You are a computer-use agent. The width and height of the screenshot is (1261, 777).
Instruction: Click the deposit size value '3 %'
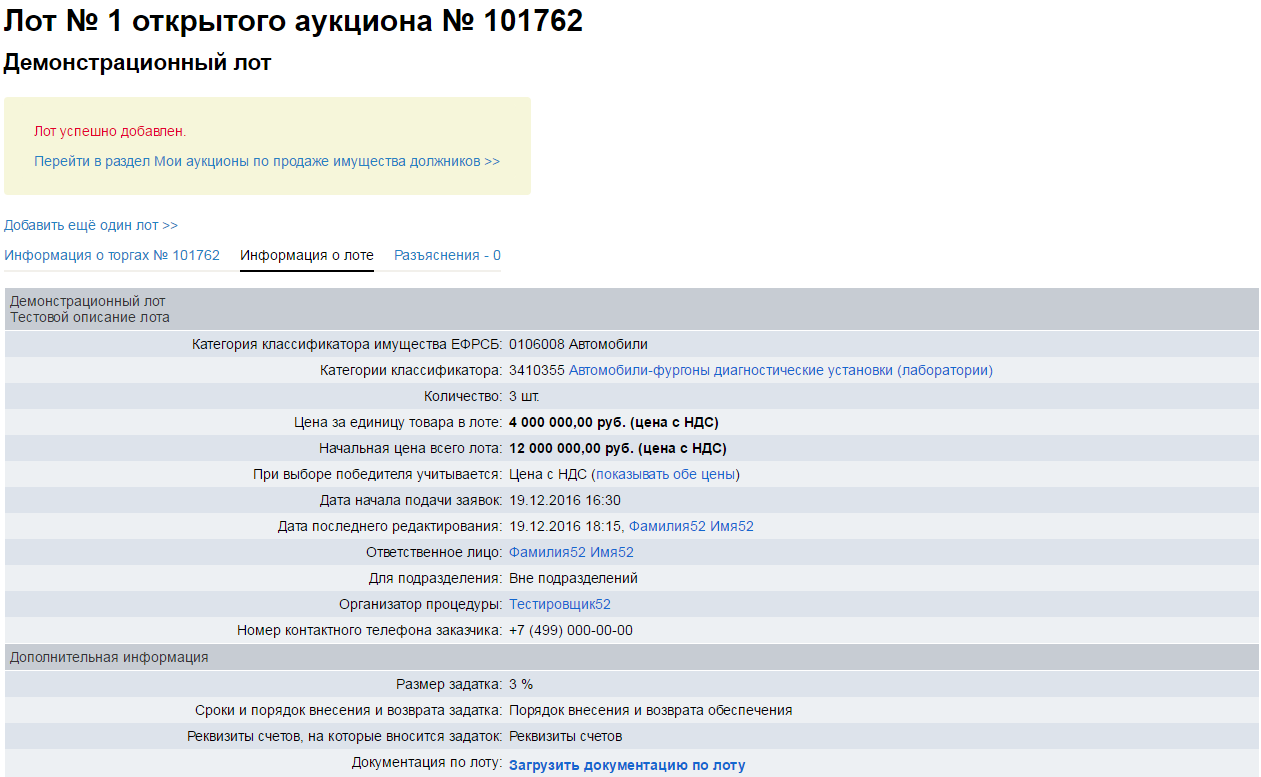tap(520, 684)
